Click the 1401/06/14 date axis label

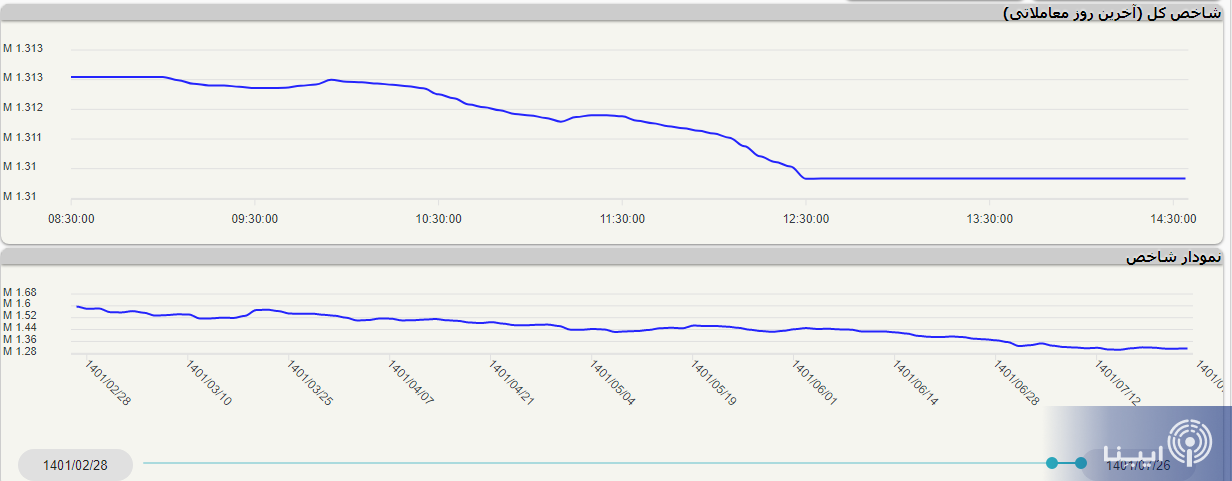(917, 384)
